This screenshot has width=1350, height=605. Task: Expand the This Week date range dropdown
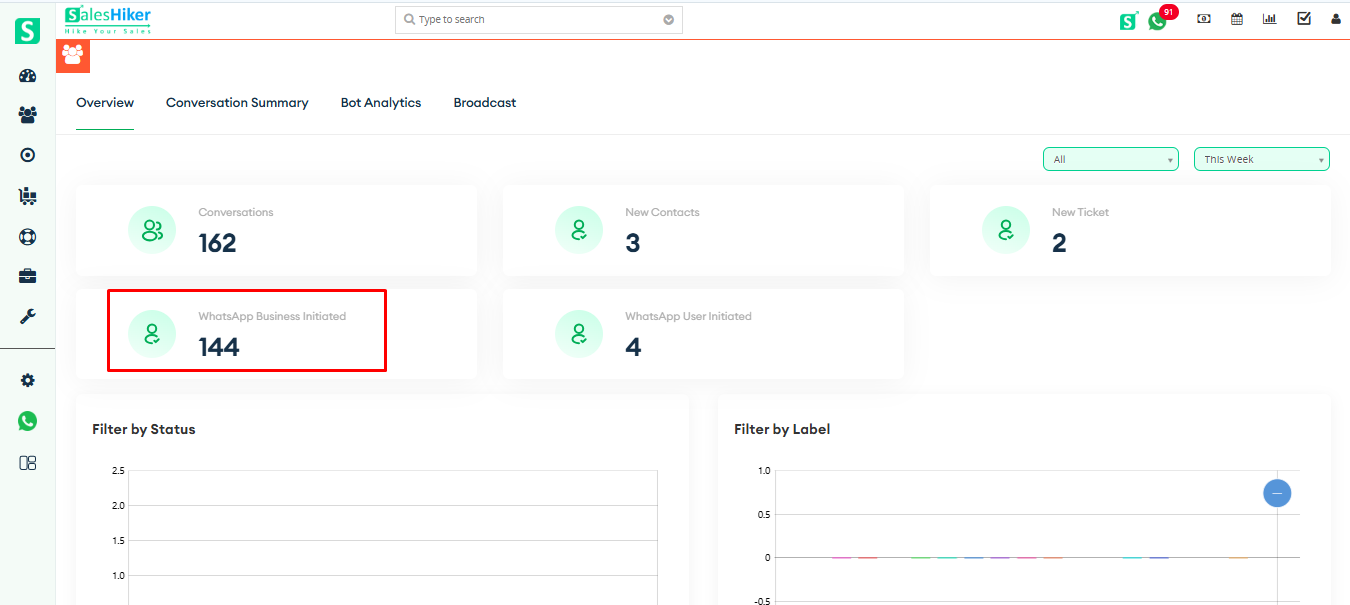[x=1261, y=158]
